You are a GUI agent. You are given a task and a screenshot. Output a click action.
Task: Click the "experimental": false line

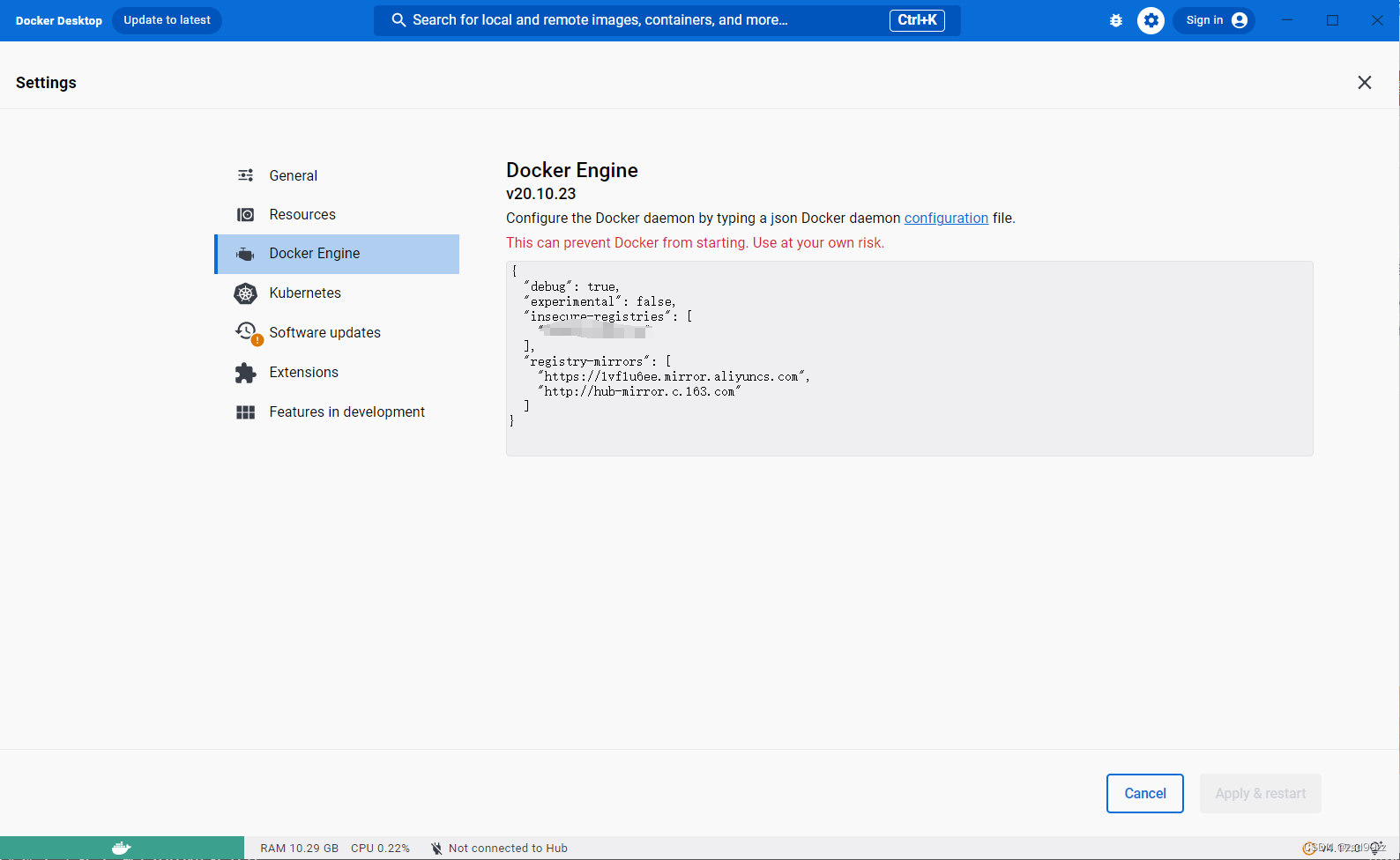(599, 302)
